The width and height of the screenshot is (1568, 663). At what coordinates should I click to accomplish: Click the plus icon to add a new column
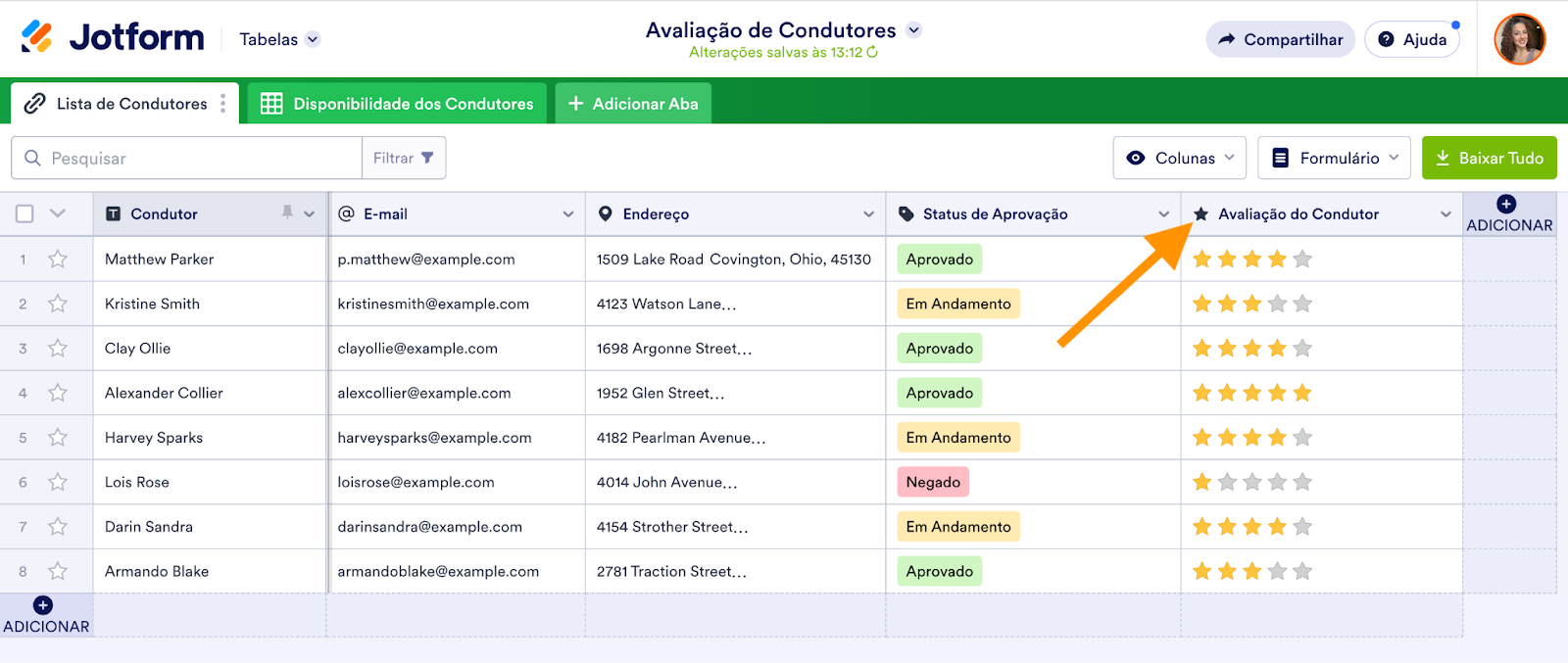pyautogui.click(x=1506, y=204)
